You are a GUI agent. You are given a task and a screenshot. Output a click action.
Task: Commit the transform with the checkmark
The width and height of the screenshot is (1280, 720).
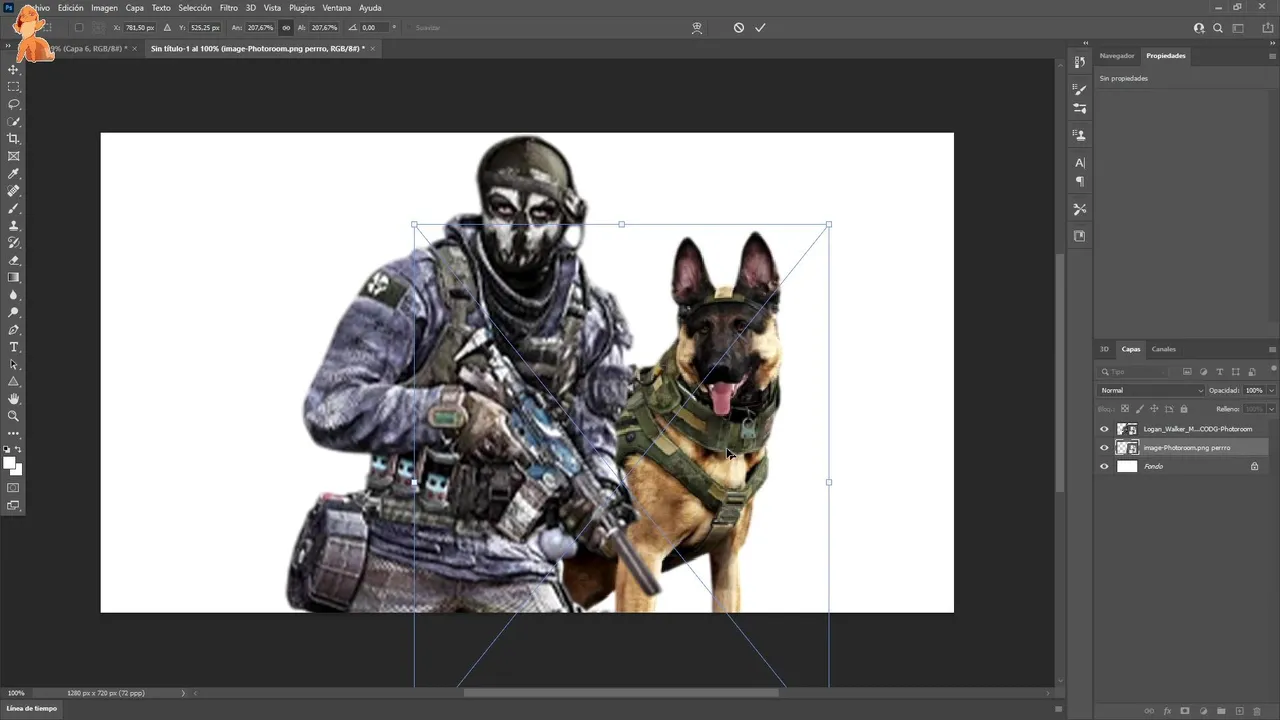click(x=760, y=28)
